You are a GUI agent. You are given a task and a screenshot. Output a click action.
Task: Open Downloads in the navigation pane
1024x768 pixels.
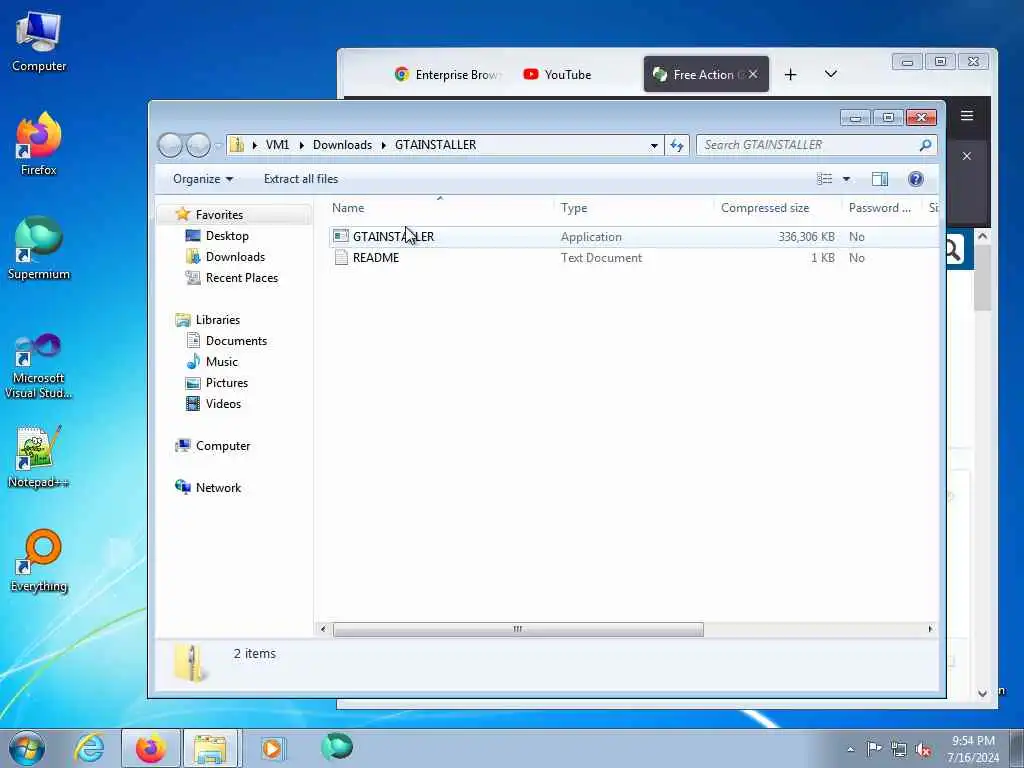pyautogui.click(x=235, y=257)
